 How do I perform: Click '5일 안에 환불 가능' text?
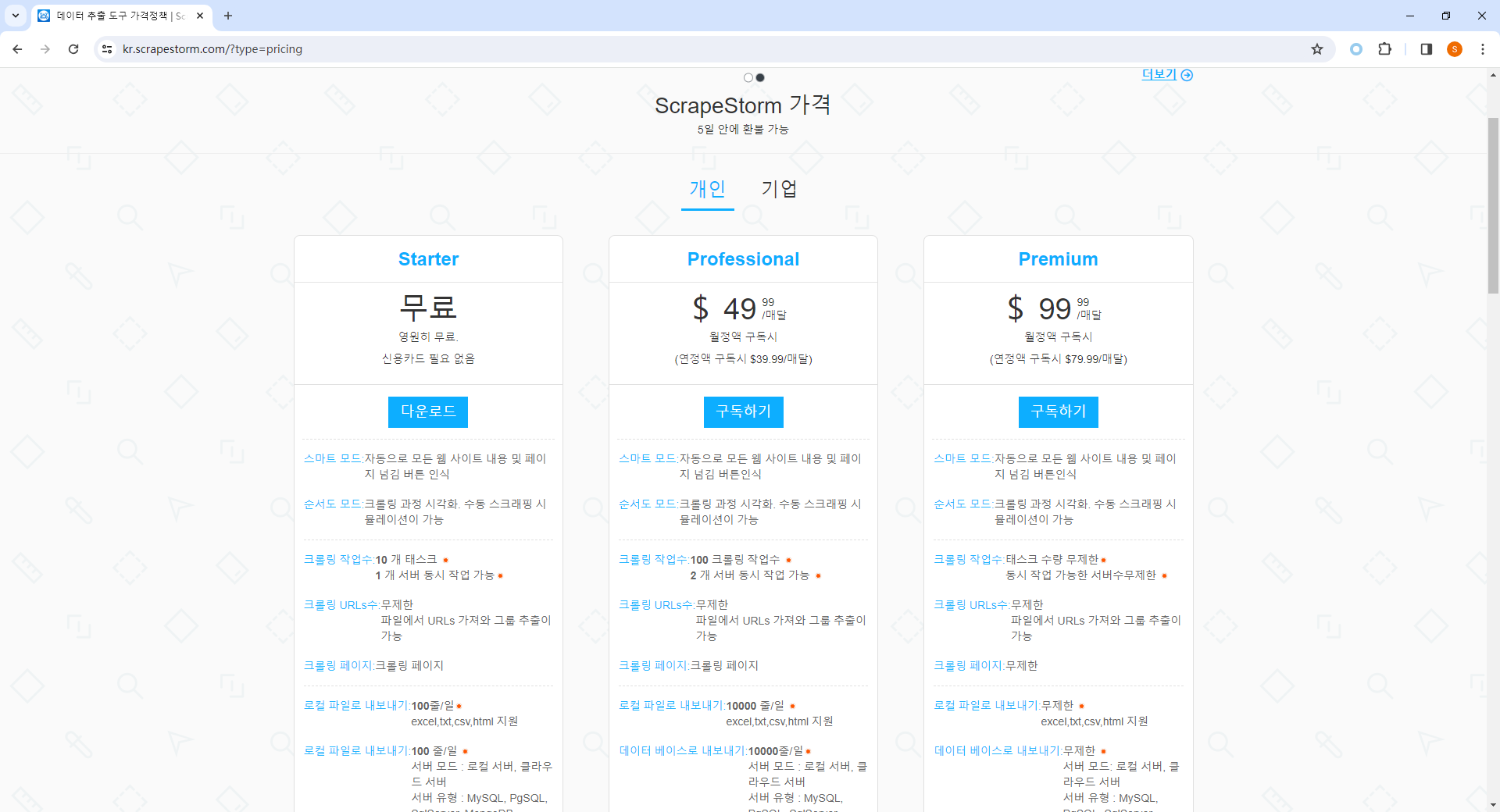click(743, 130)
